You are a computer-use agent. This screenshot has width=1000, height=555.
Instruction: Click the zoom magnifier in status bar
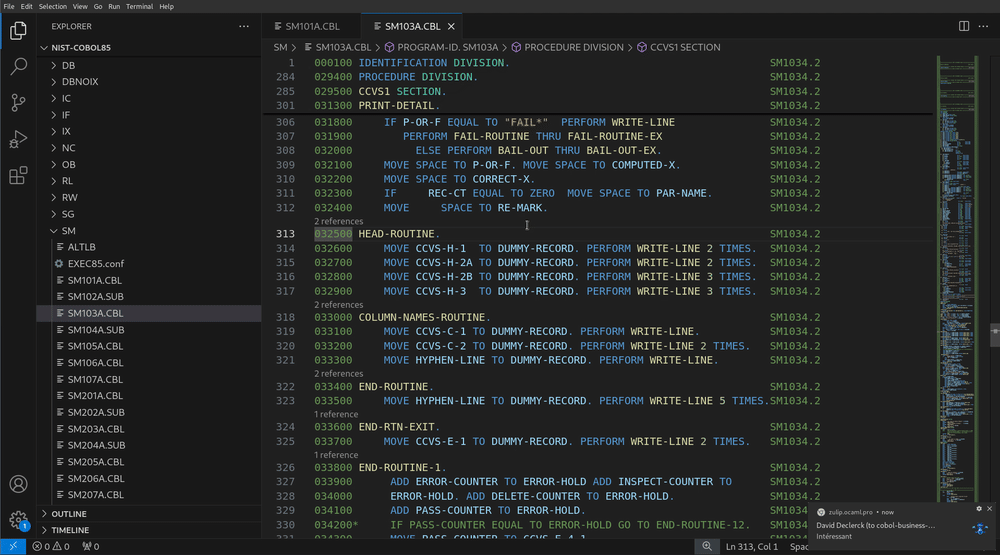tap(706, 546)
